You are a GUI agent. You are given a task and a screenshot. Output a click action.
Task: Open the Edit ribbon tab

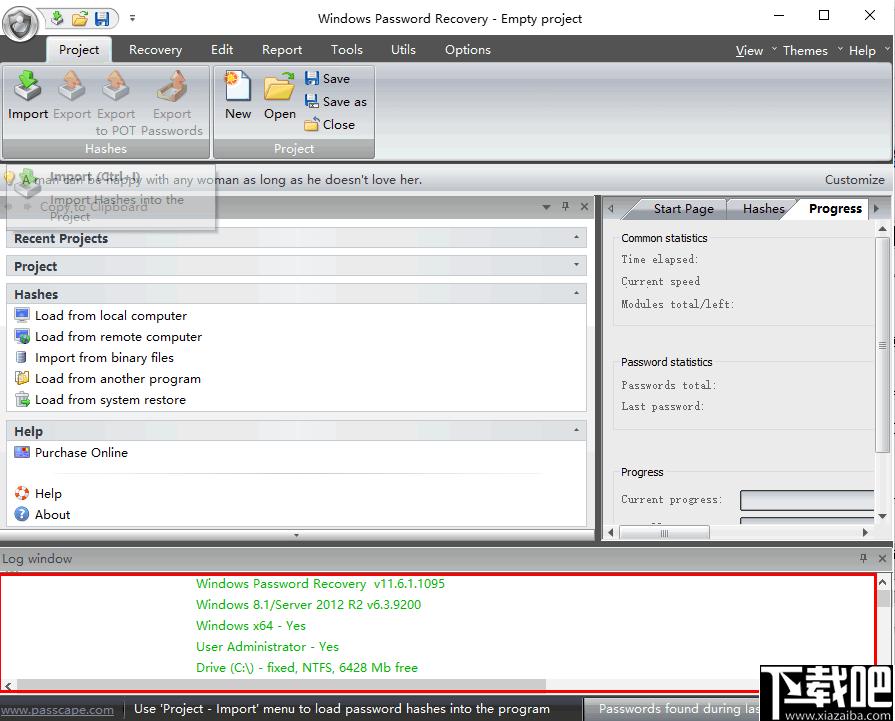[221, 50]
